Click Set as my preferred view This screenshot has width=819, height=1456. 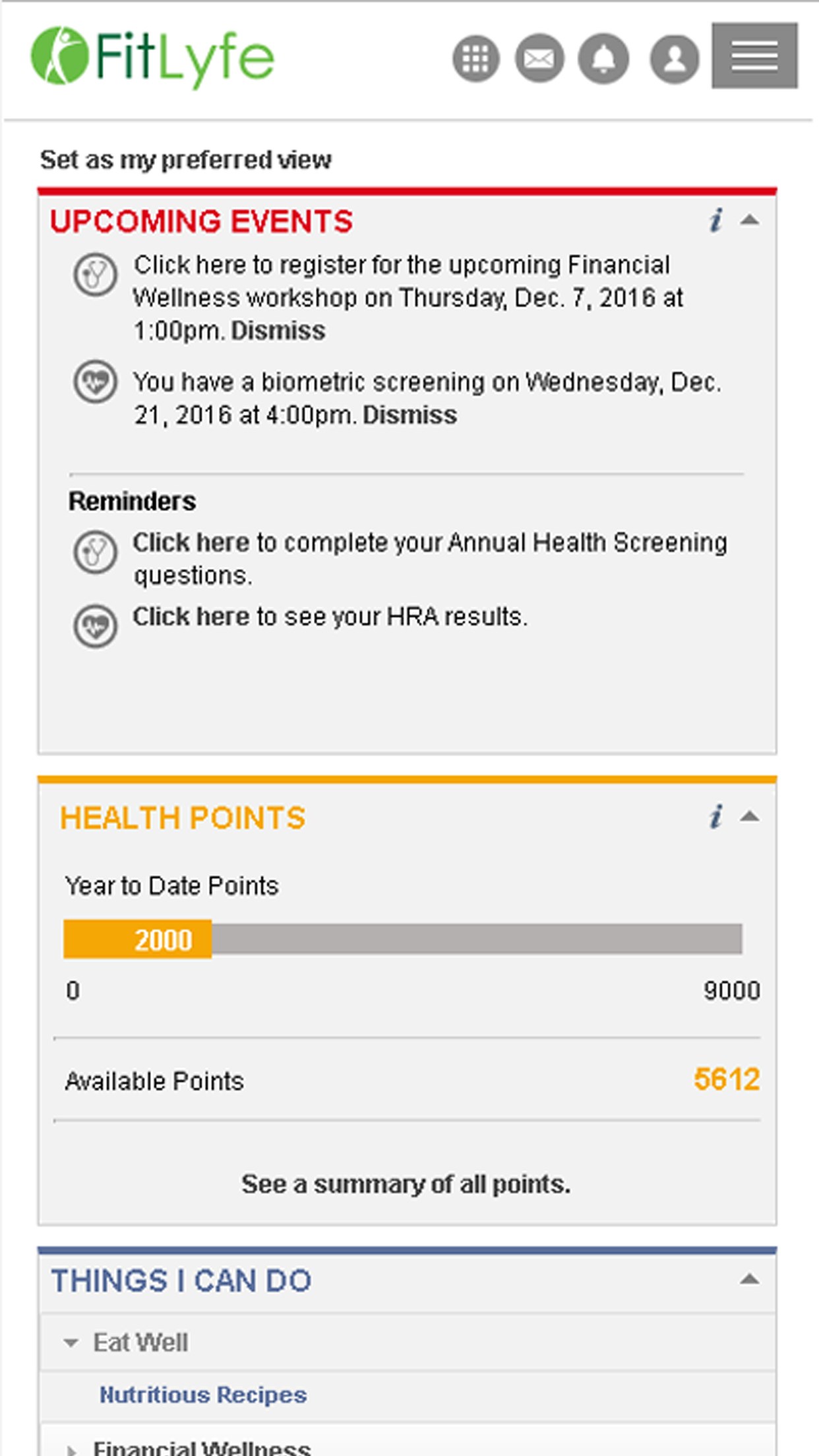[x=185, y=160]
